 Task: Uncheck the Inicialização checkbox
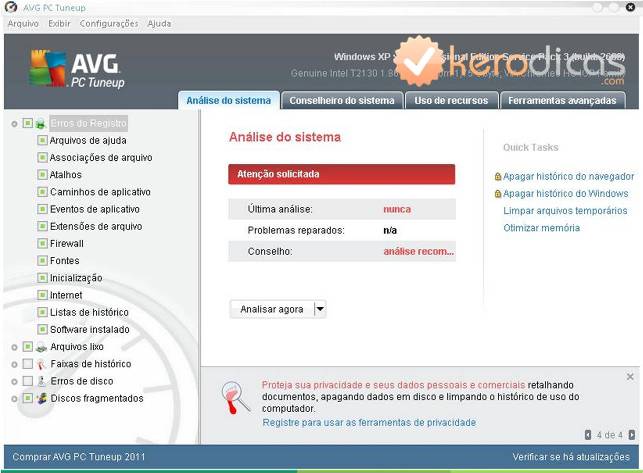(x=42, y=278)
